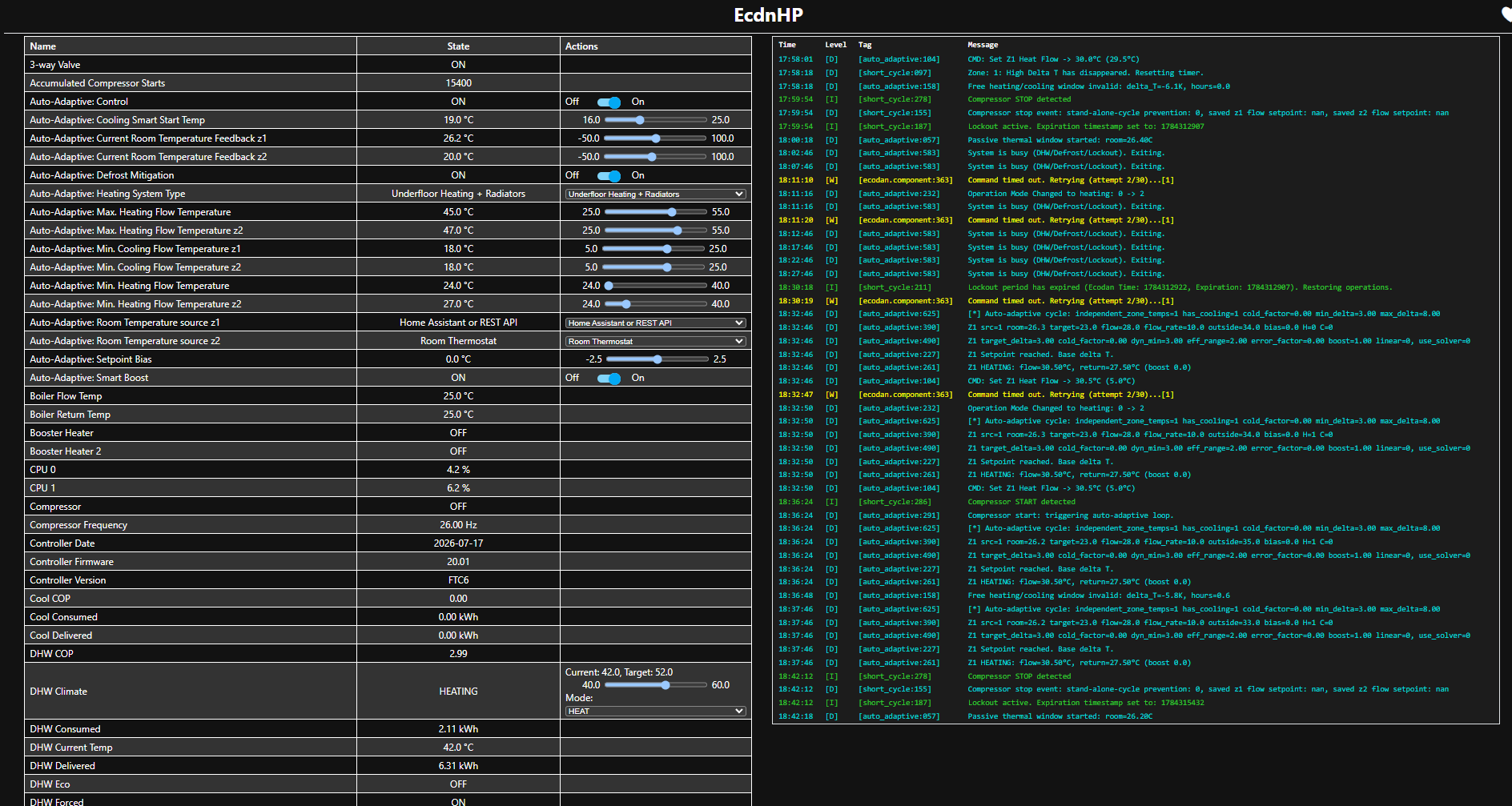The width and height of the screenshot is (1512, 806).
Task: Select the CPU 1 value 6.2 %
Action: (458, 488)
